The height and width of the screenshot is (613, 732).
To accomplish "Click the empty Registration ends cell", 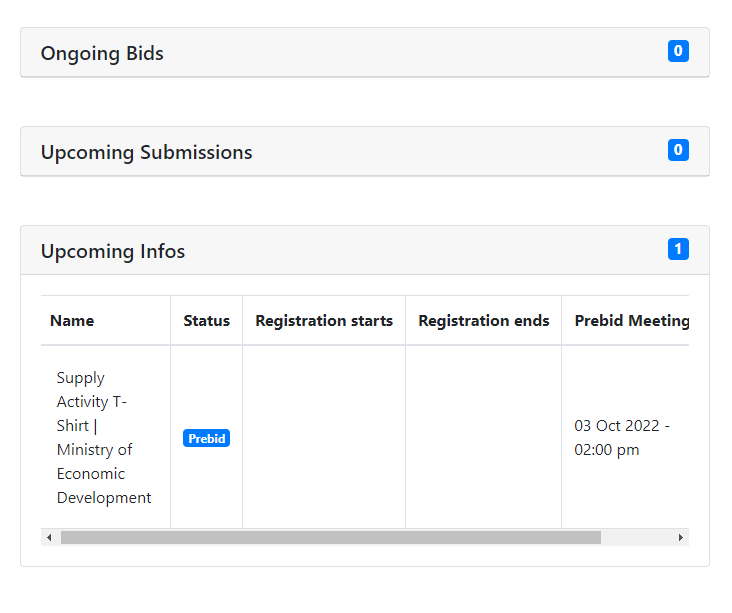I will coord(484,437).
